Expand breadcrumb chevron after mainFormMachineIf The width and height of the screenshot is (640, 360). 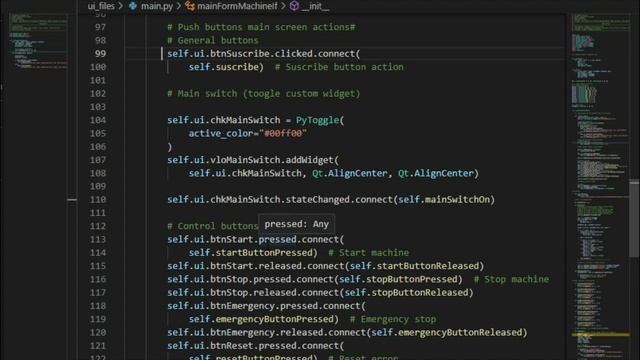[x=283, y=6]
